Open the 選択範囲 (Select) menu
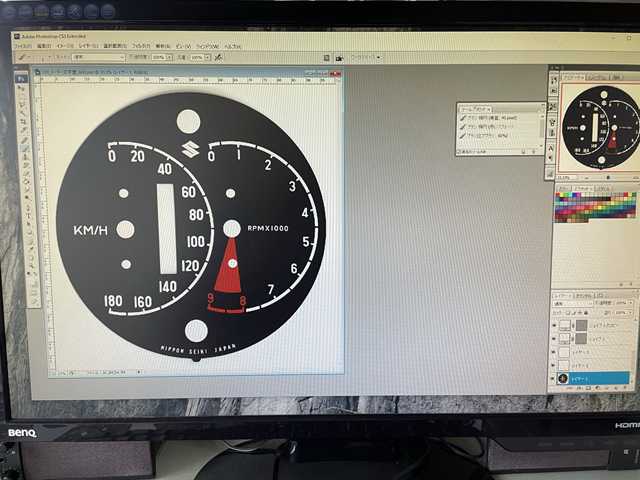 click(115, 46)
